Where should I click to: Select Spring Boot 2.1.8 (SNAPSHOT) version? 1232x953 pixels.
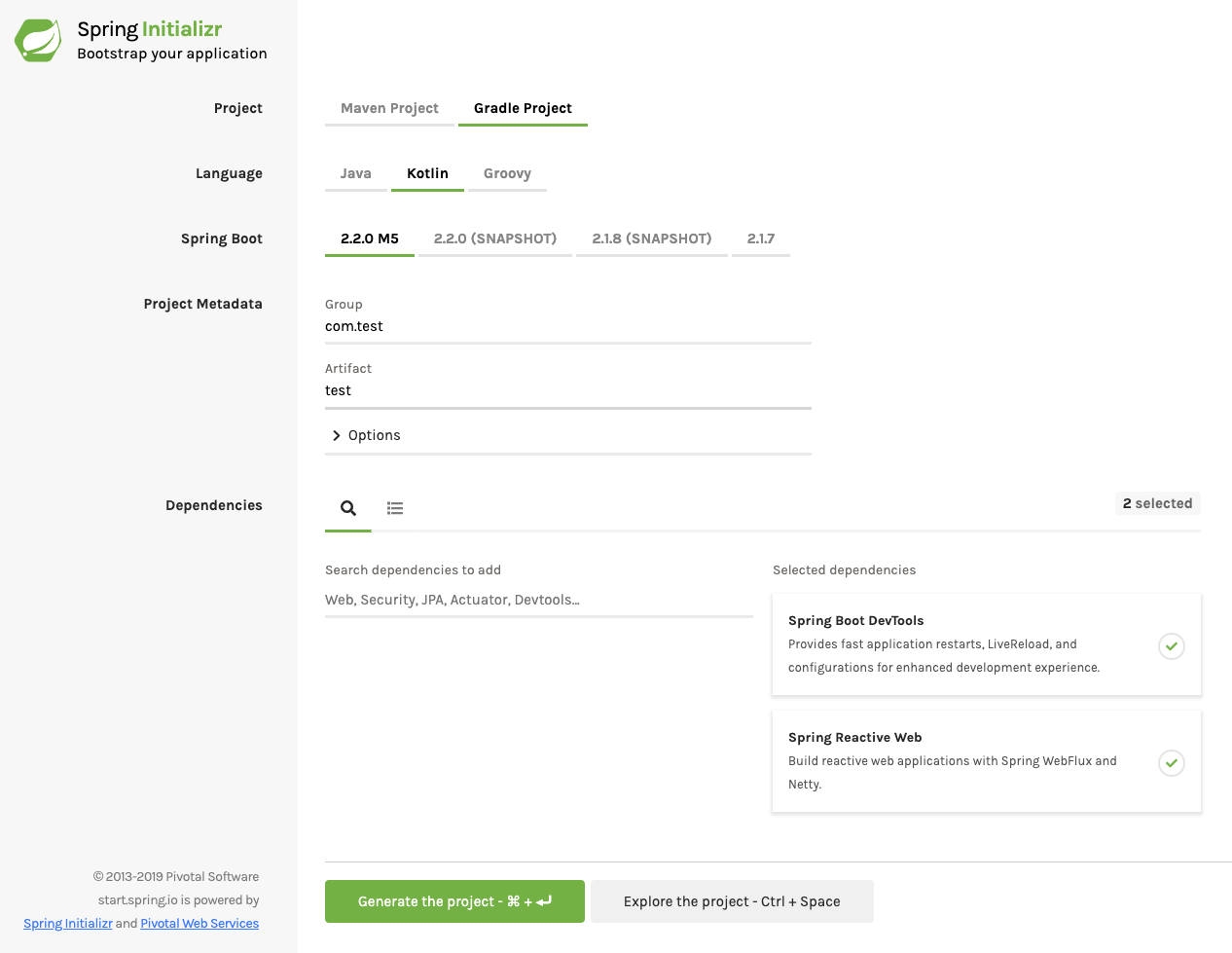(x=652, y=238)
